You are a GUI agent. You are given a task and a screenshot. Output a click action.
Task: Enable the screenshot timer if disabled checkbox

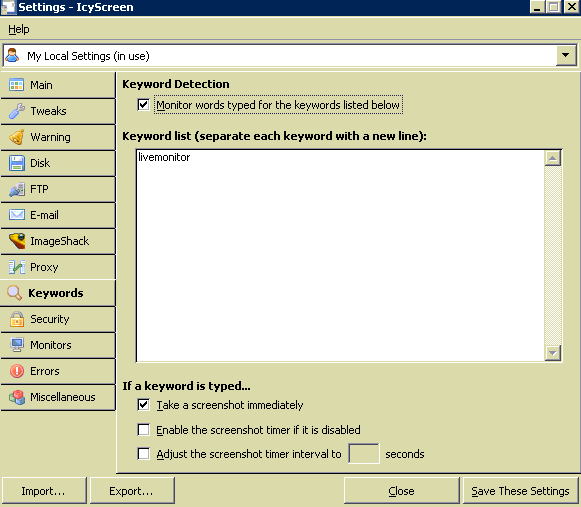point(143,430)
